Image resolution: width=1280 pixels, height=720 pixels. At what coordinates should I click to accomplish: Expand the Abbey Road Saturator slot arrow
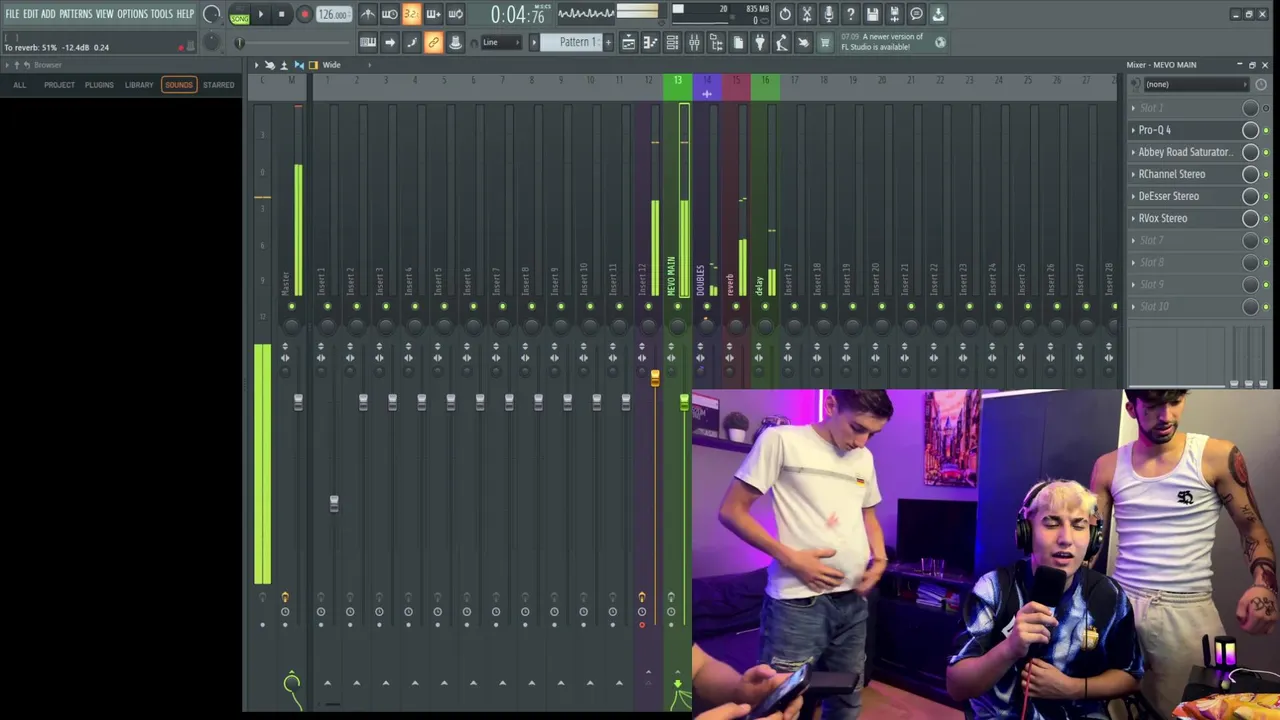[1133, 152]
